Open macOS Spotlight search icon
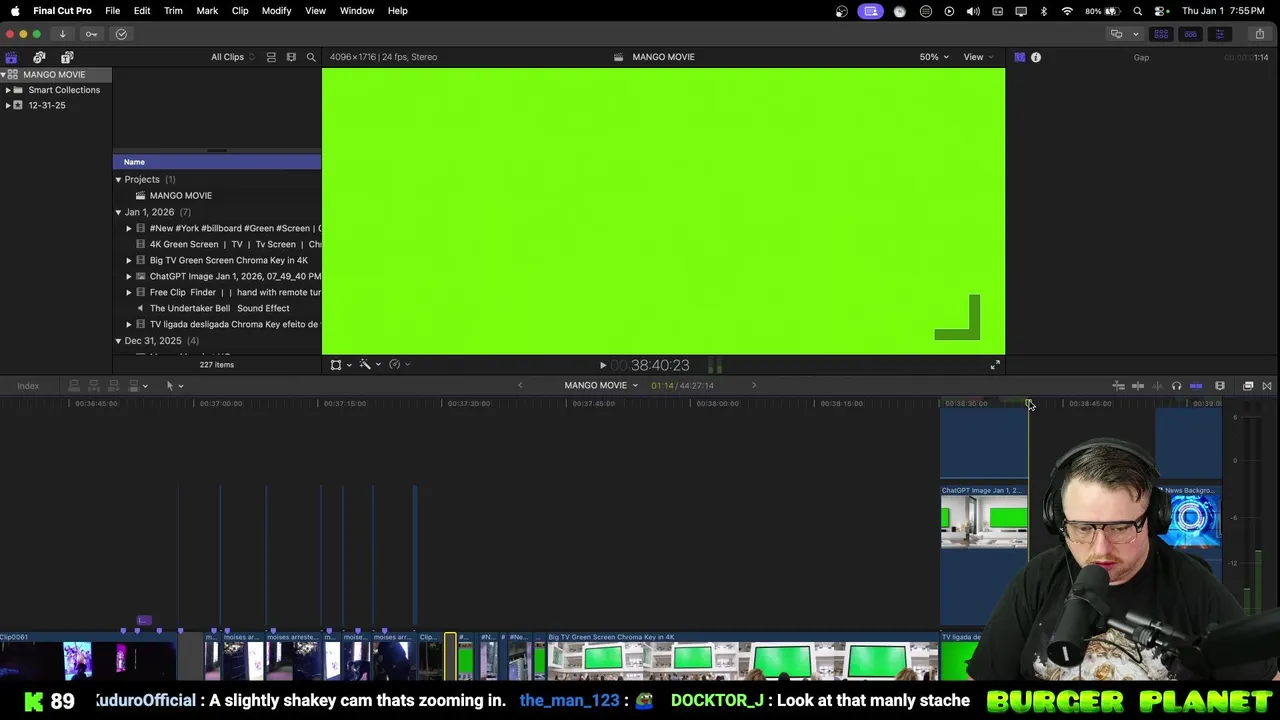The width and height of the screenshot is (1280, 720). point(1138,11)
